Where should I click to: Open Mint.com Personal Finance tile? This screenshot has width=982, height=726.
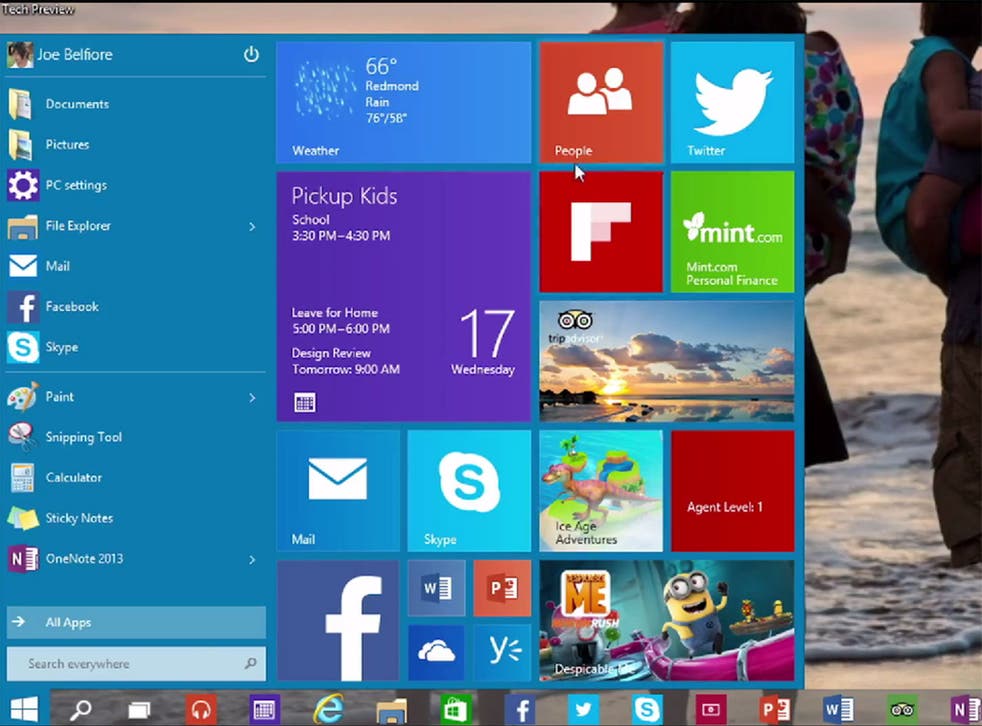(x=732, y=232)
